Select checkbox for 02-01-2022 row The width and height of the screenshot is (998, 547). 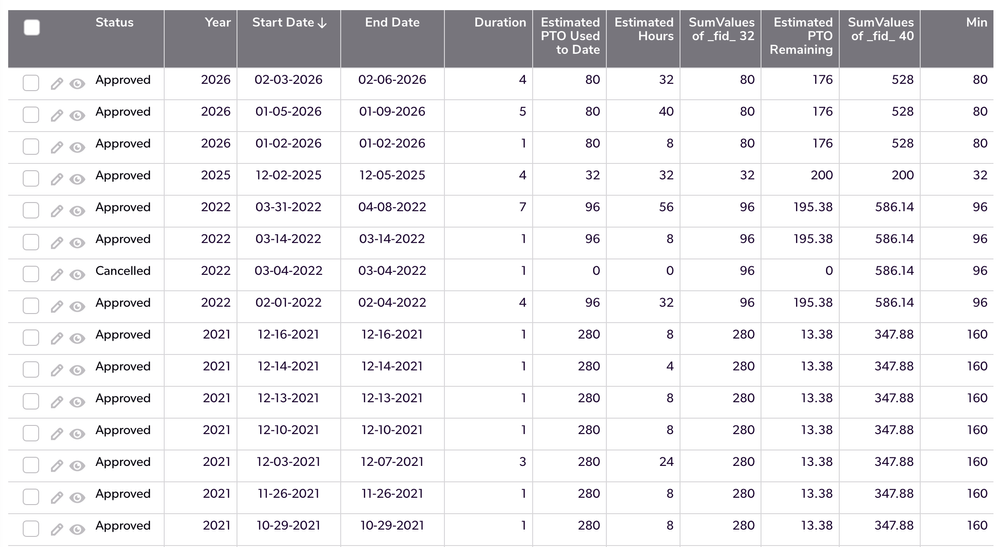pyautogui.click(x=31, y=306)
